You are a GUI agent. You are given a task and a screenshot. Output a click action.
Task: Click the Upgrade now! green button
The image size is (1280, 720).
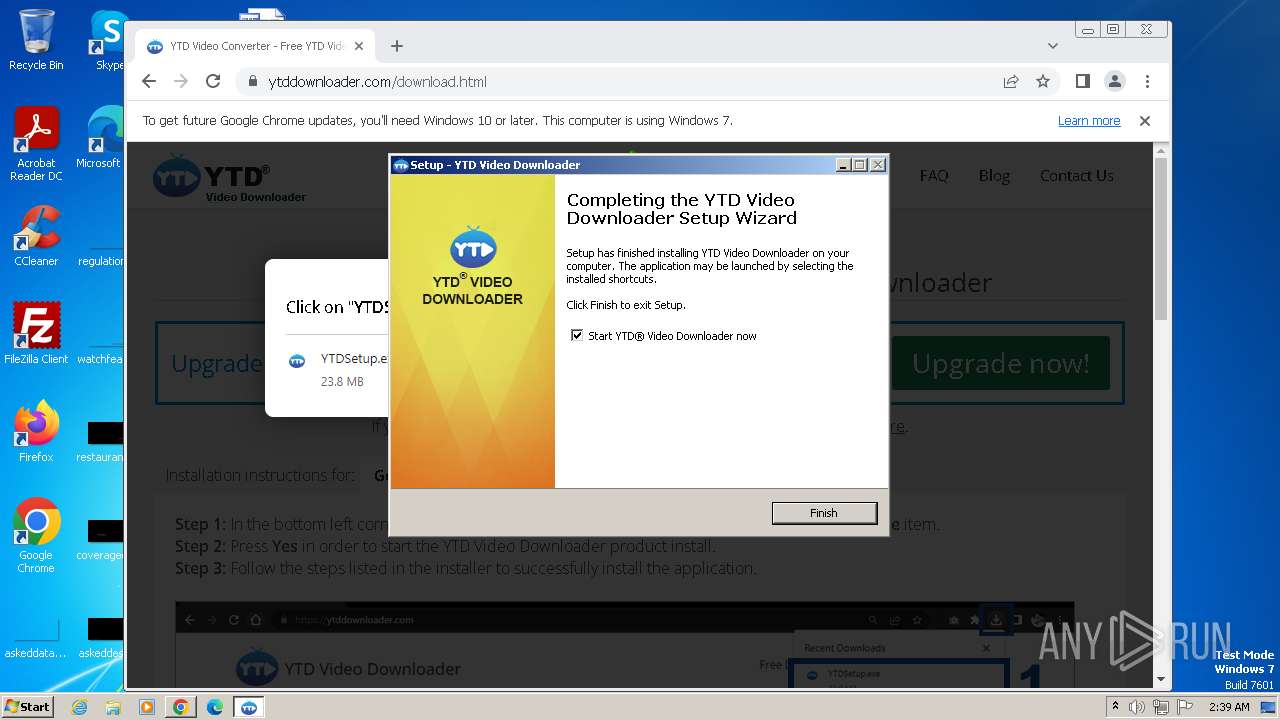tap(1001, 363)
